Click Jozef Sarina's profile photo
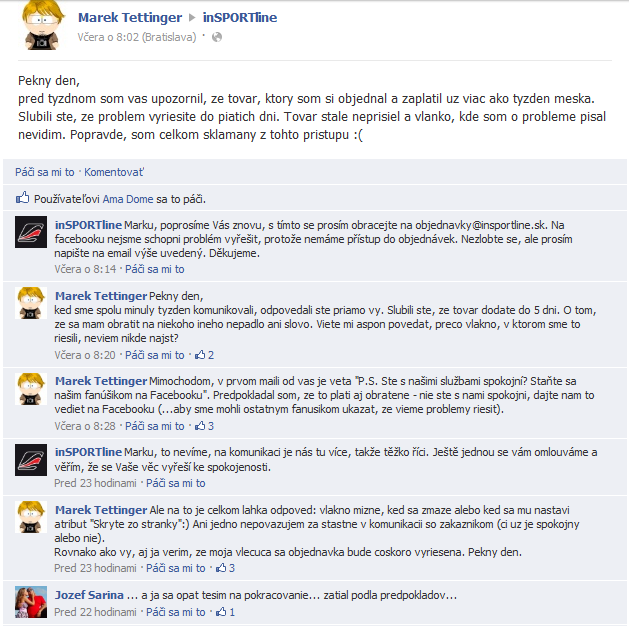The image size is (629, 626). [x=31, y=602]
